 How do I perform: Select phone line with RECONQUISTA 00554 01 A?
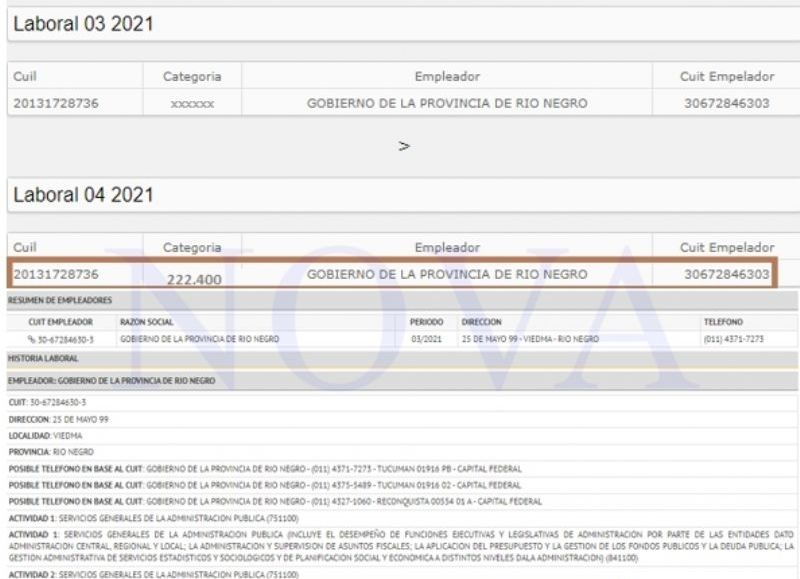click(x=275, y=501)
